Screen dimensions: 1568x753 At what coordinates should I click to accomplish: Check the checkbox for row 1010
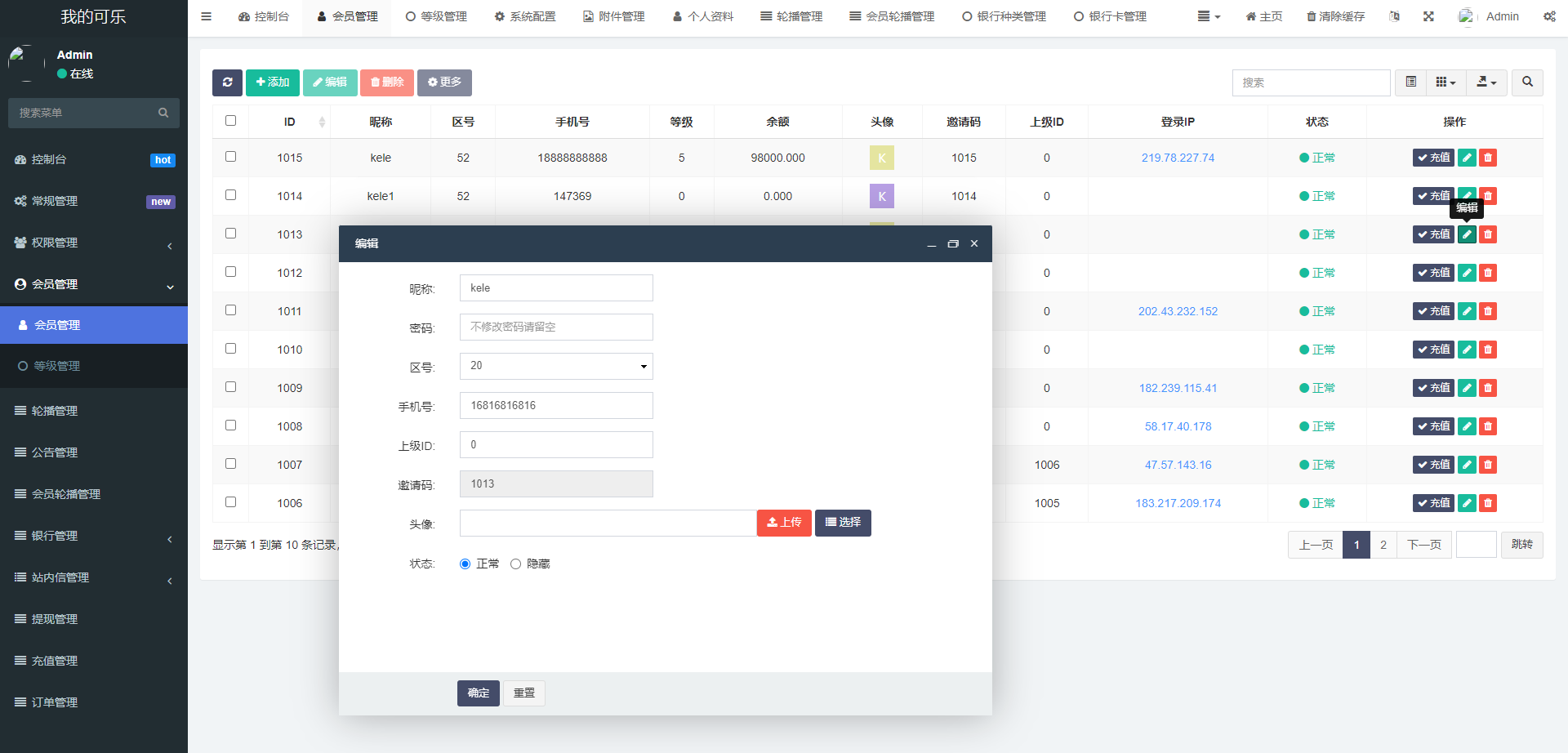(230, 349)
